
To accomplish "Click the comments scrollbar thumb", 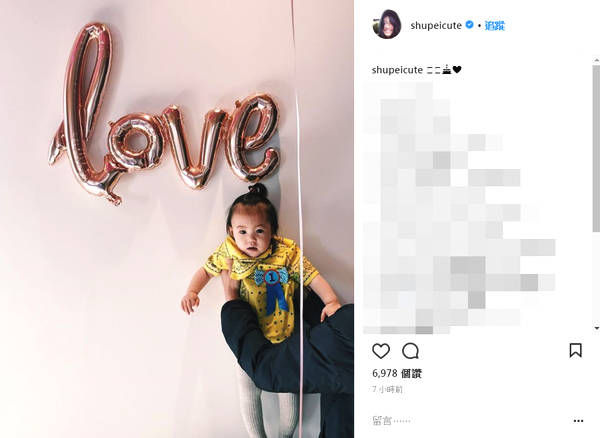I will [x=596, y=148].
